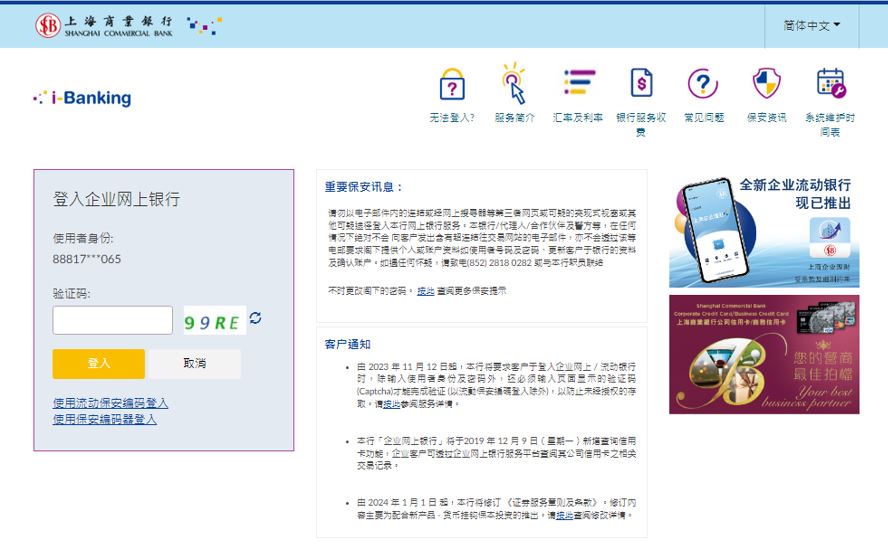Focus the 验证码 input field
Screen dimensions: 888x558
click(x=113, y=320)
